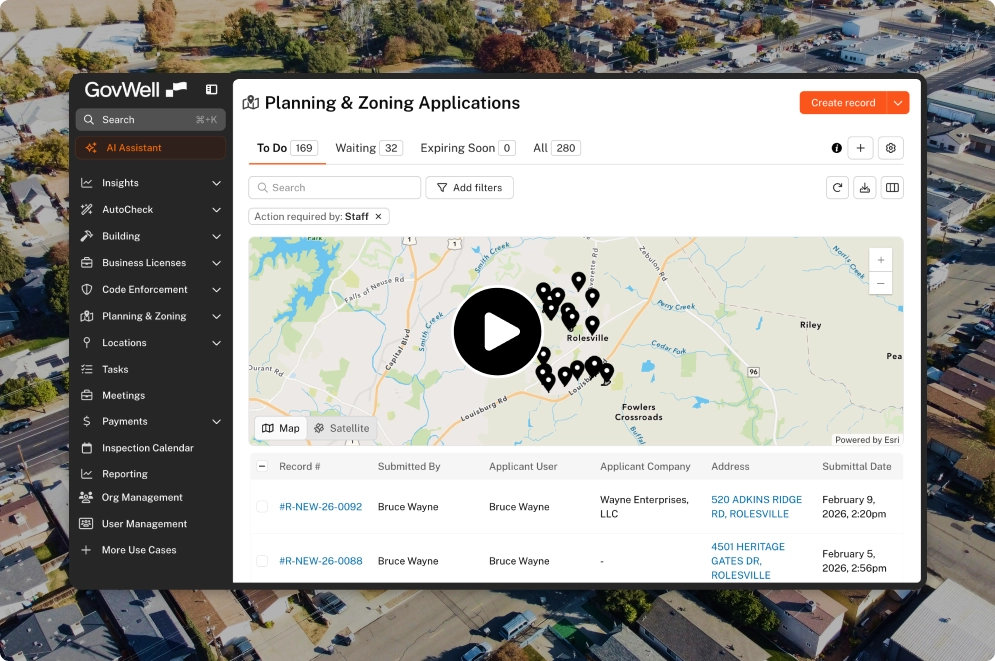Click the sidebar Search field
The image size is (995, 661).
click(150, 119)
